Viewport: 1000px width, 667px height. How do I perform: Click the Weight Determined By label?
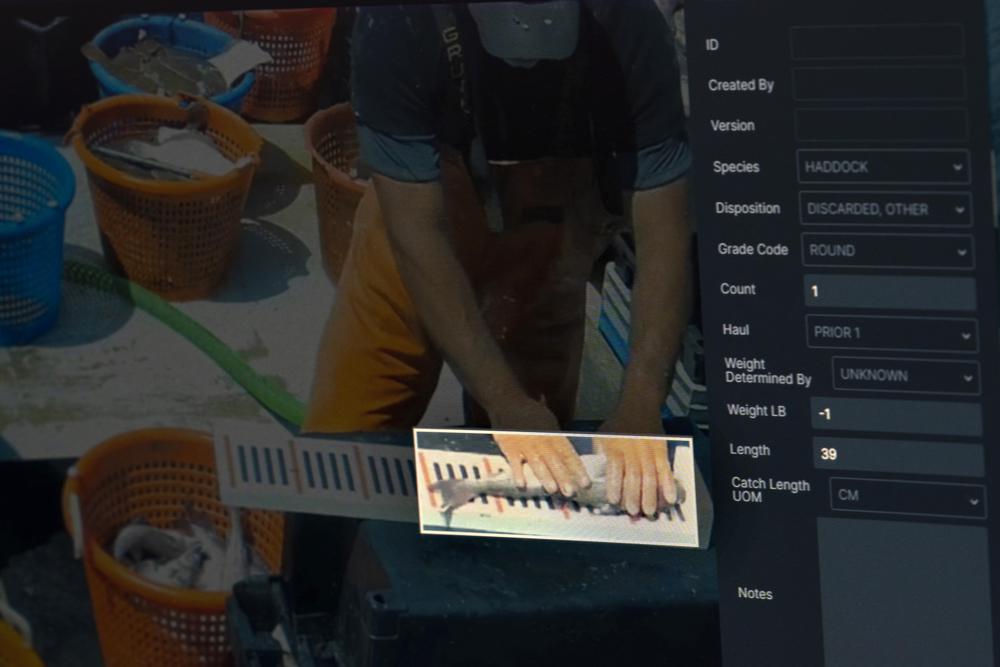point(769,371)
